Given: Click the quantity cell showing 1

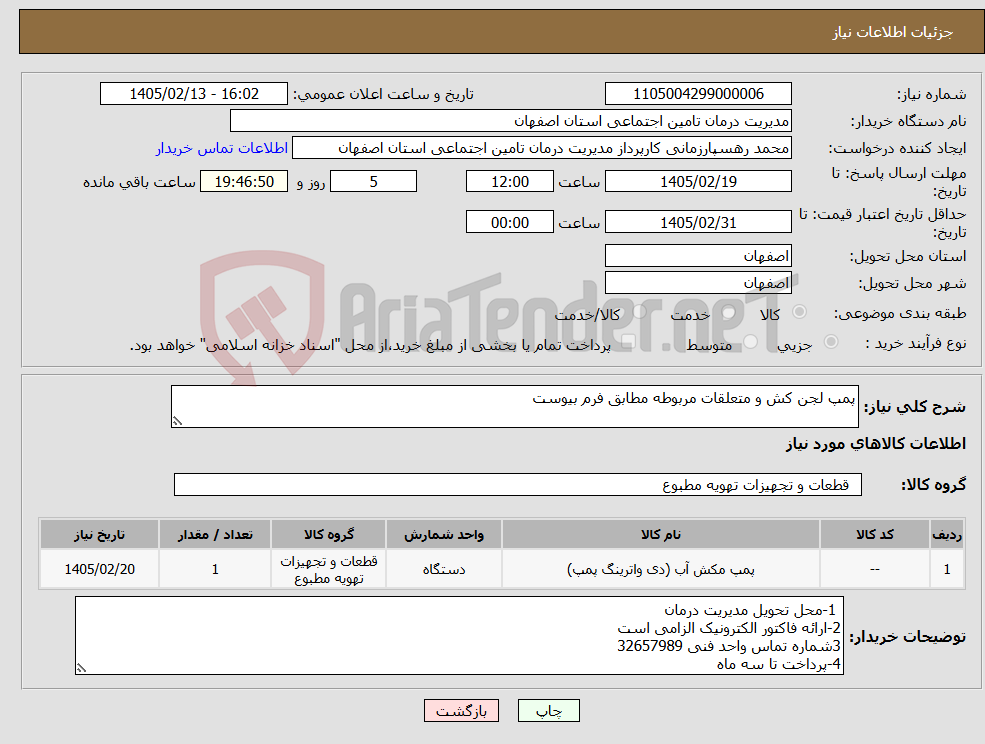Looking at the screenshot, I should tap(215, 569).
